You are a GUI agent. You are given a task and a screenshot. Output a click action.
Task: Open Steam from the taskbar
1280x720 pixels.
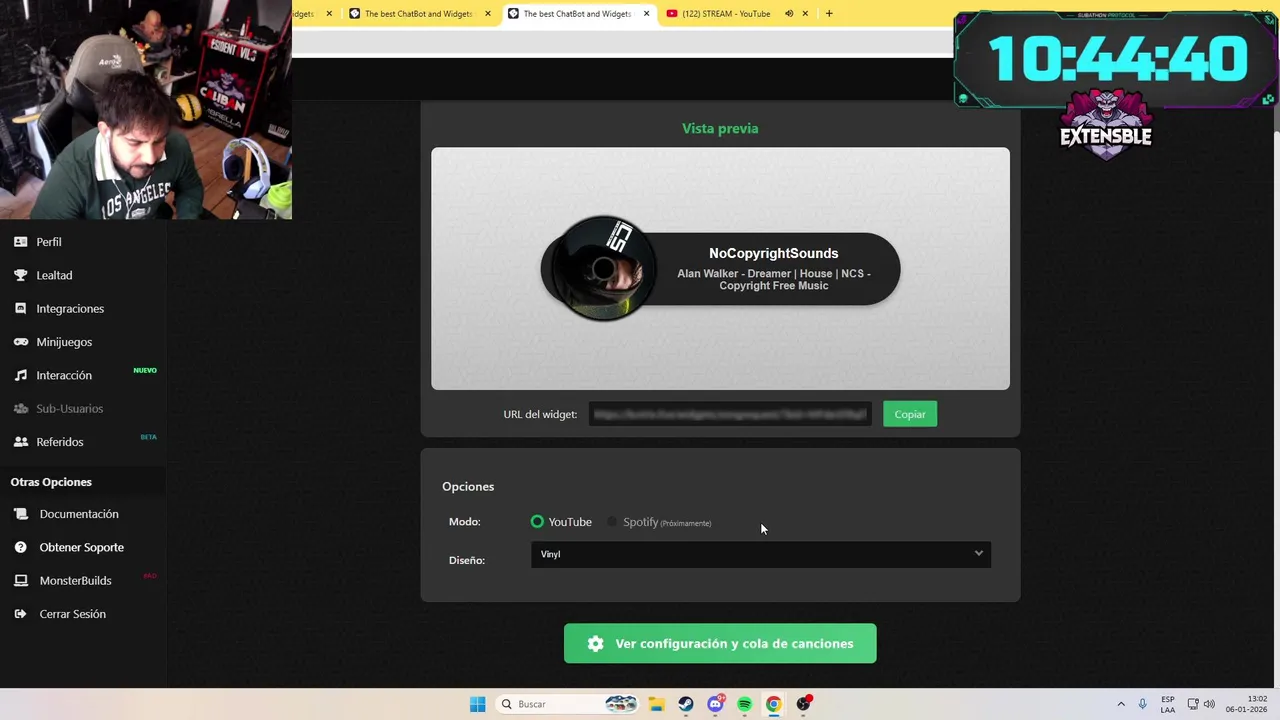click(685, 704)
